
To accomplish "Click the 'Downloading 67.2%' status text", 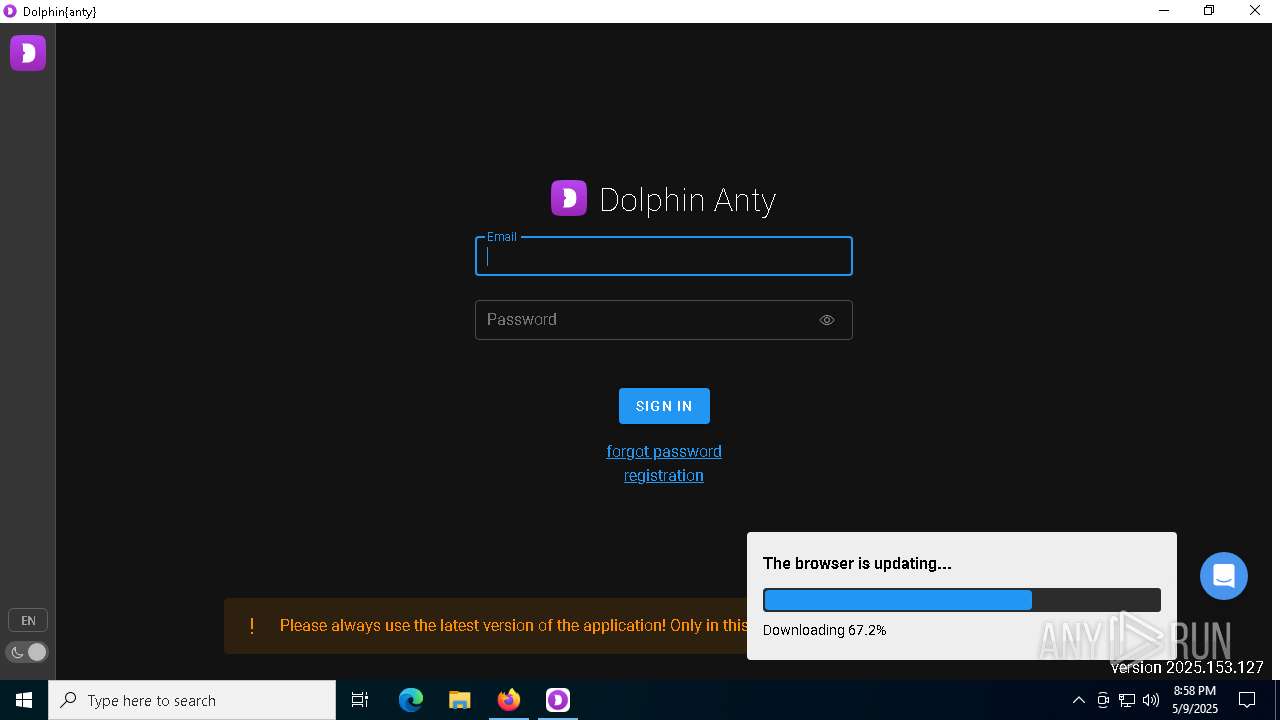I will point(824,630).
